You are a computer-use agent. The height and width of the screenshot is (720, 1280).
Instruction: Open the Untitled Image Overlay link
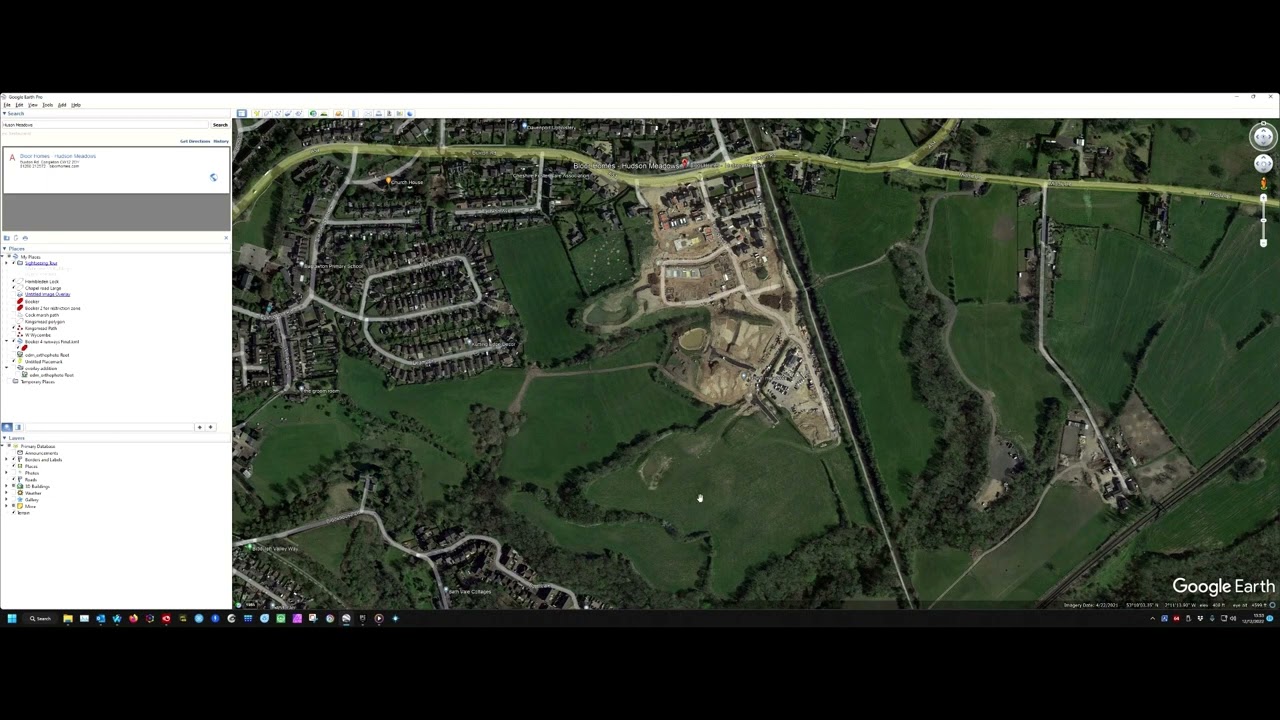[x=48, y=294]
